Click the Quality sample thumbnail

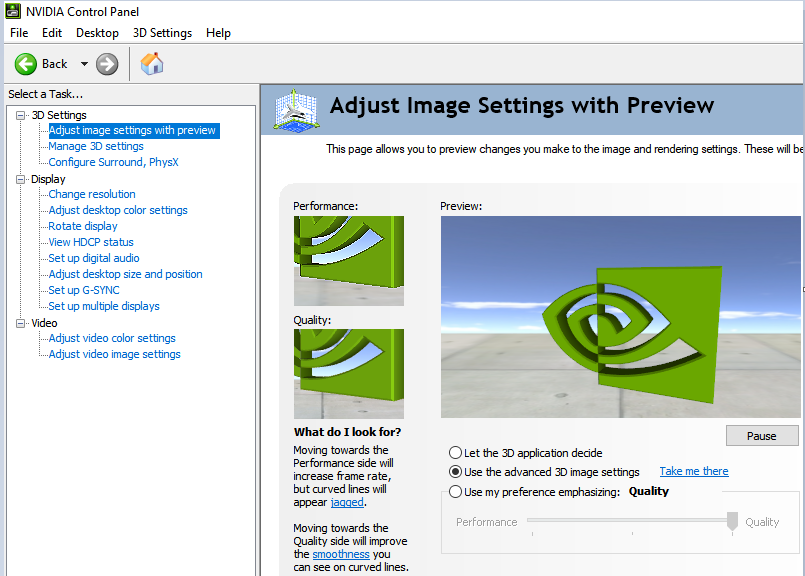349,374
